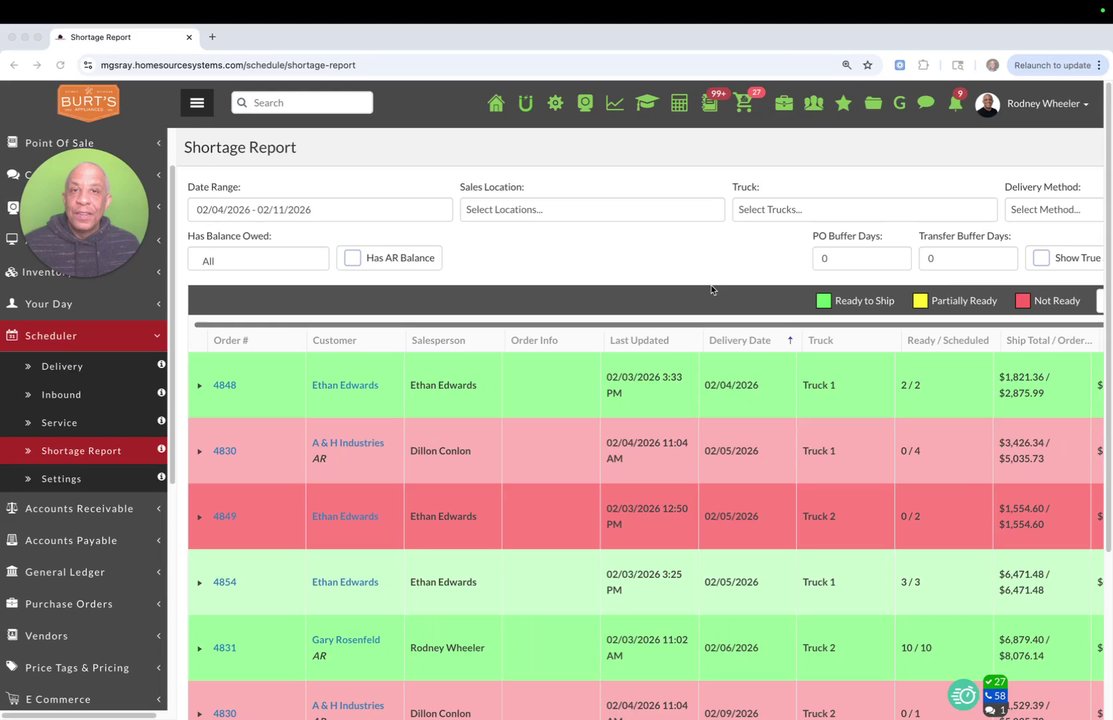This screenshot has height=720, width=1113.
Task: Click the G icon in top toolbar
Action: click(899, 104)
